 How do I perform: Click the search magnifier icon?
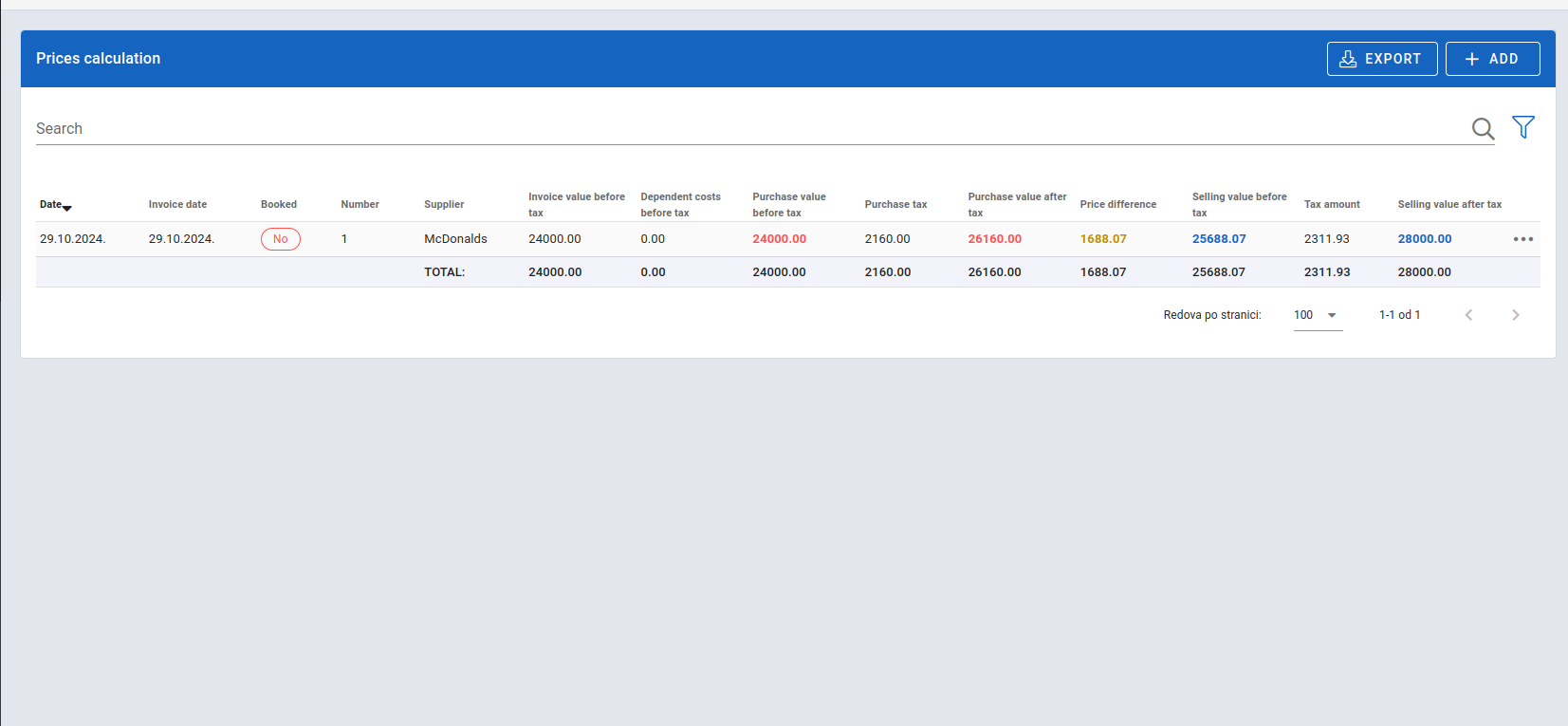pyautogui.click(x=1483, y=128)
